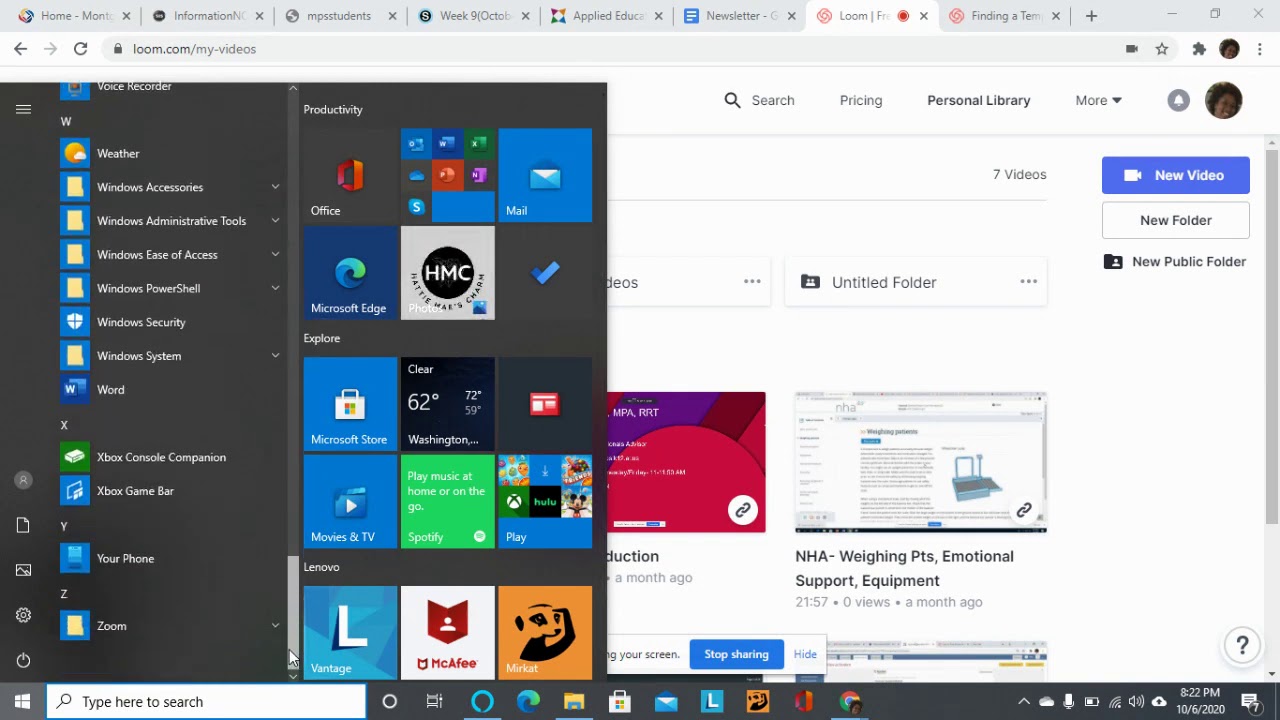Screen dimensions: 1280x720
Task: Bookmark this page with the star icon
Action: [1162, 49]
